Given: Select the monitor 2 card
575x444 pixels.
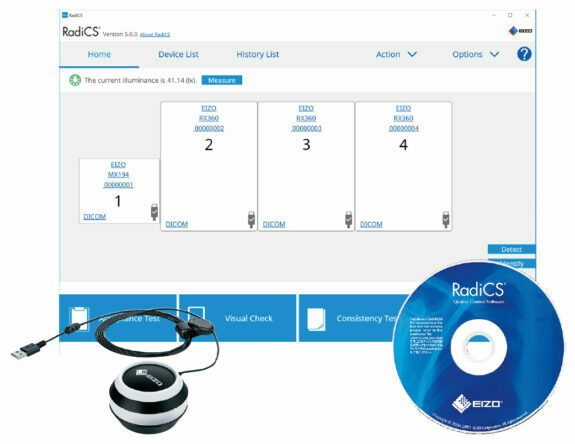Looking at the screenshot, I should click(209, 166).
